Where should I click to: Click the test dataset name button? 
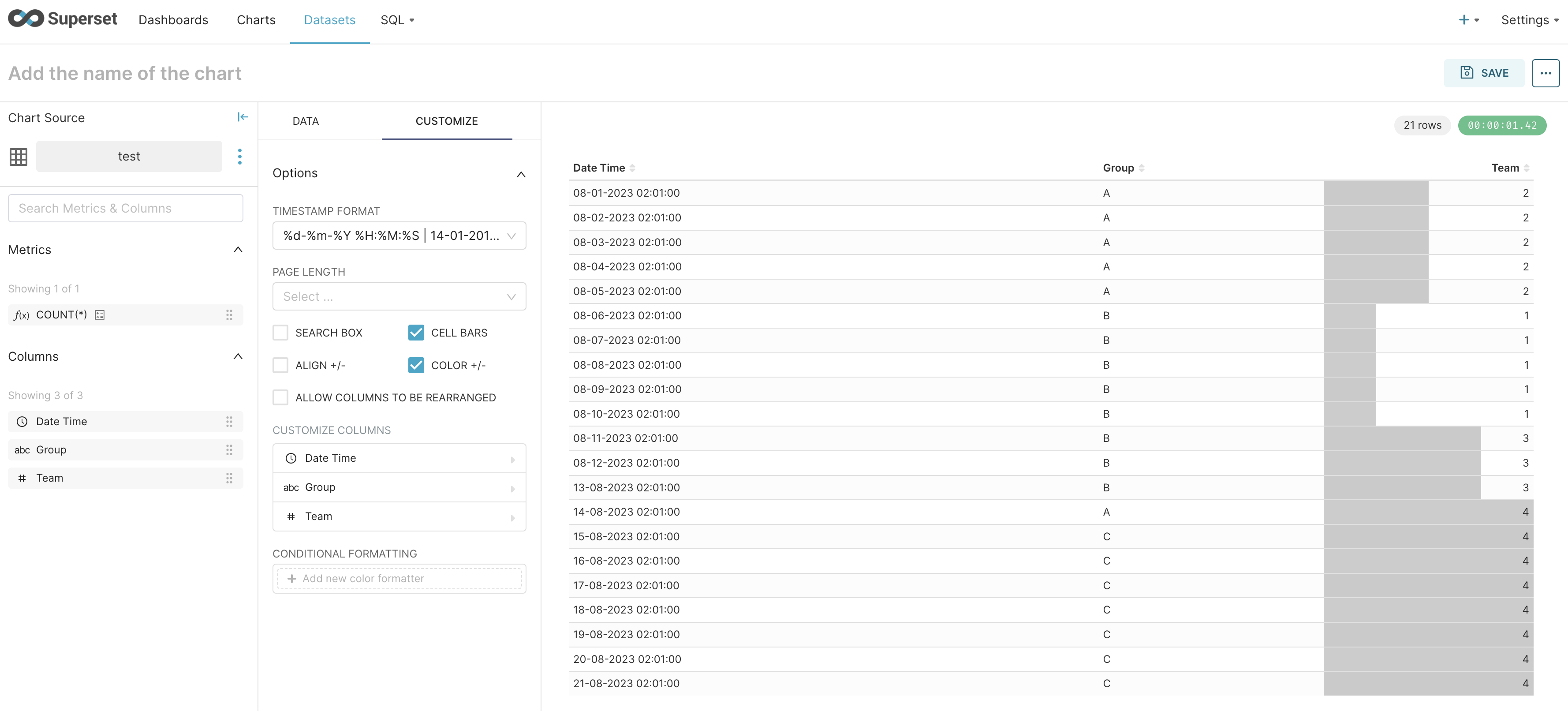pos(129,157)
